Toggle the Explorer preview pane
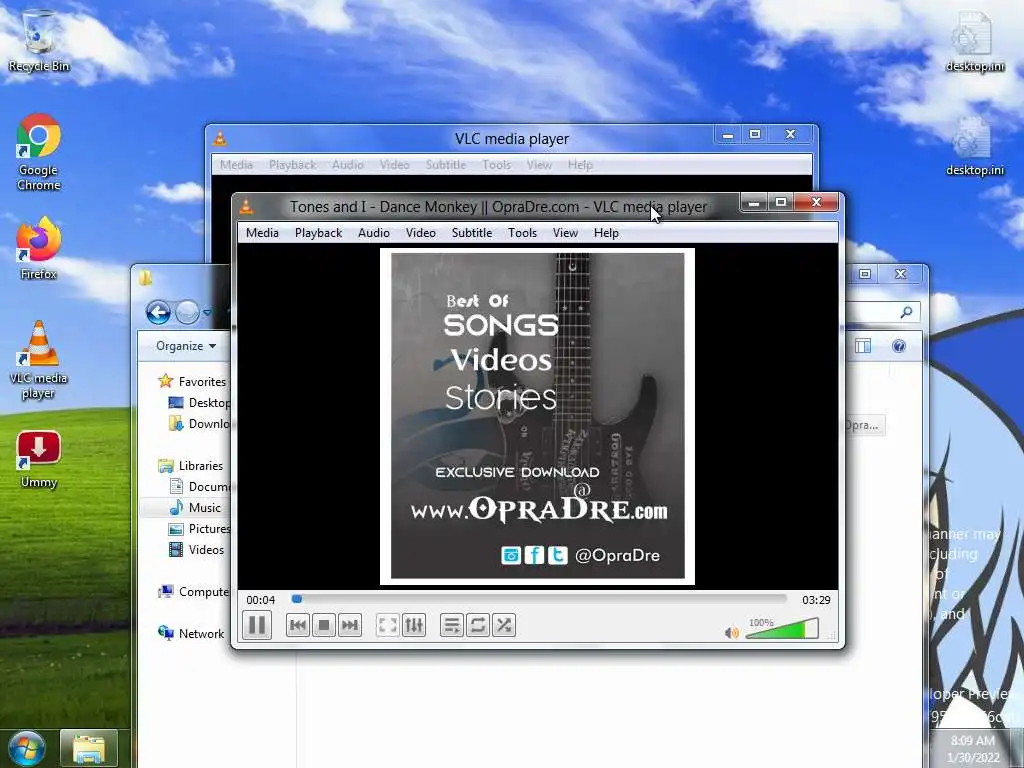Image resolution: width=1024 pixels, height=768 pixels. (863, 345)
